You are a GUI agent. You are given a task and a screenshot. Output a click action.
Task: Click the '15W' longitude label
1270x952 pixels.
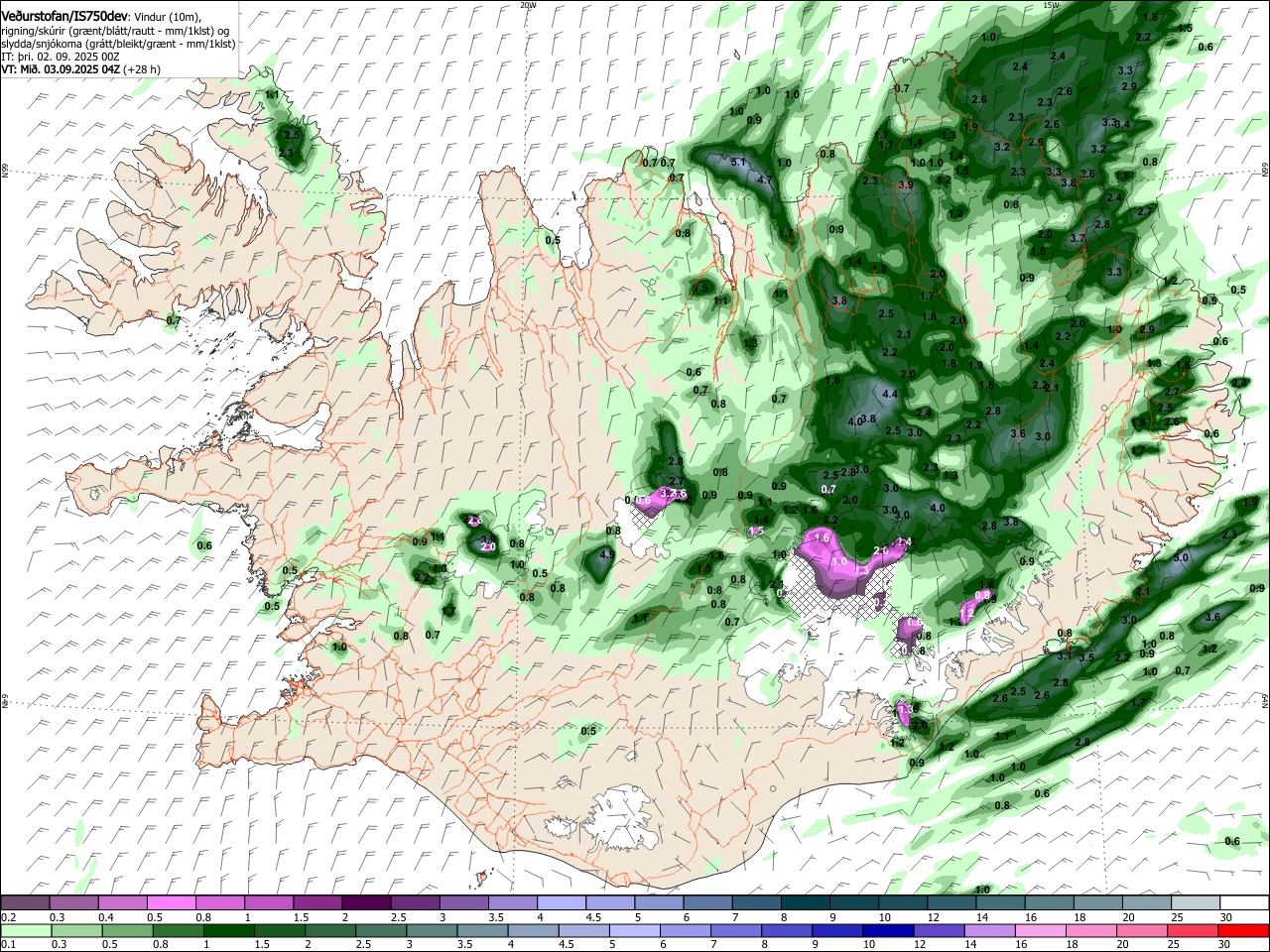1052,5
